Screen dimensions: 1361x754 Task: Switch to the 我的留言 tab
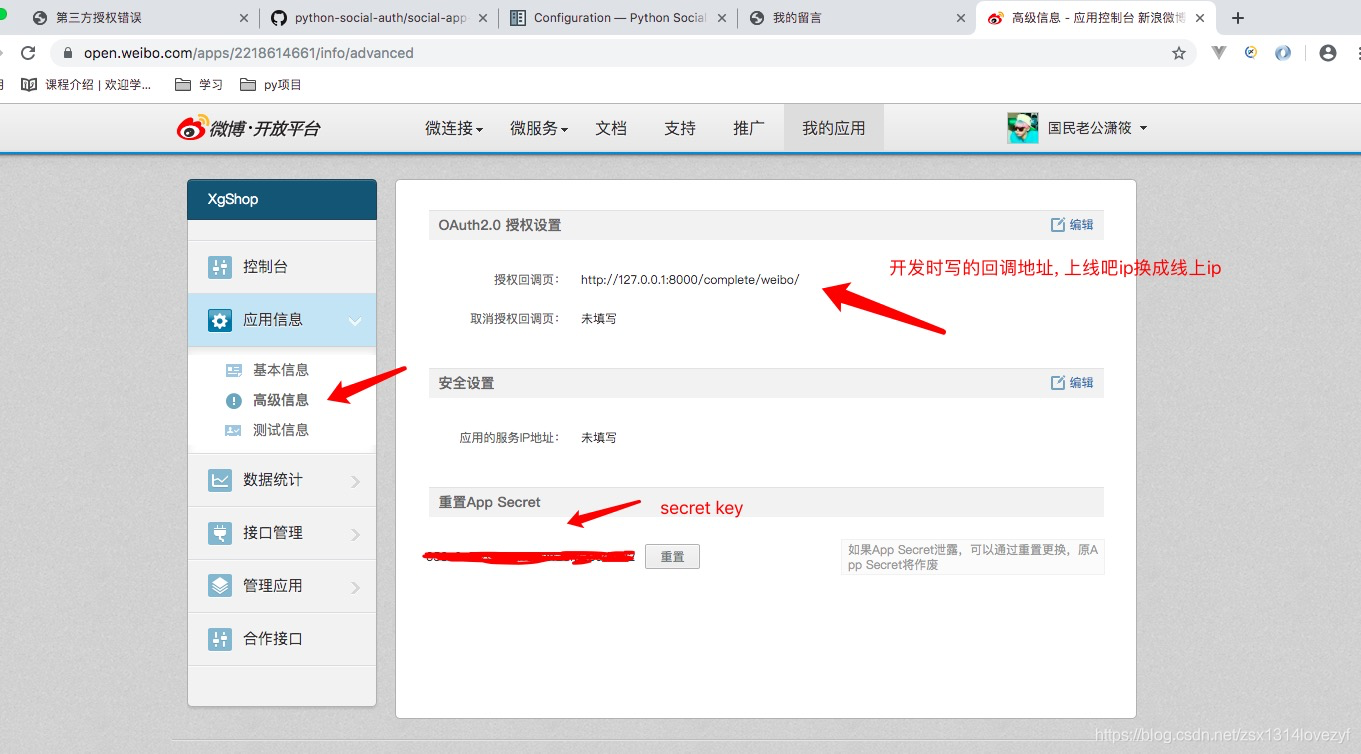coord(858,18)
